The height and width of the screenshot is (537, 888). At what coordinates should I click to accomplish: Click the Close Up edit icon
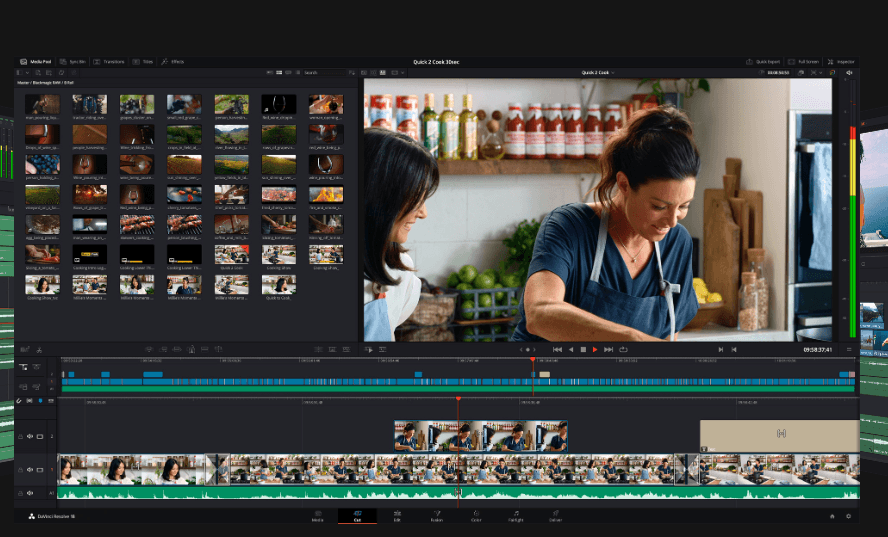[x=191, y=350]
